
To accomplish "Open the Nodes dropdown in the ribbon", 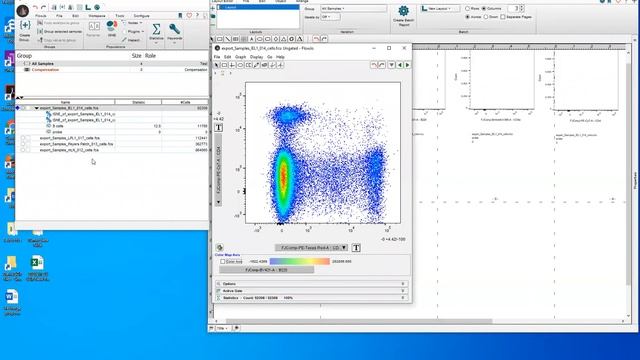I will tap(134, 23).
